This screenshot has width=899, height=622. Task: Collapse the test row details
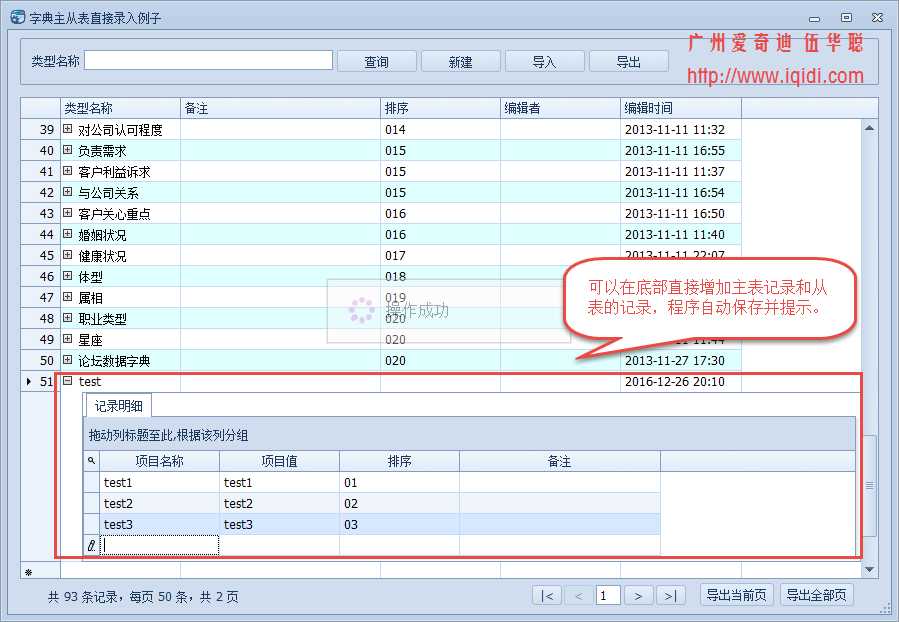[x=68, y=381]
